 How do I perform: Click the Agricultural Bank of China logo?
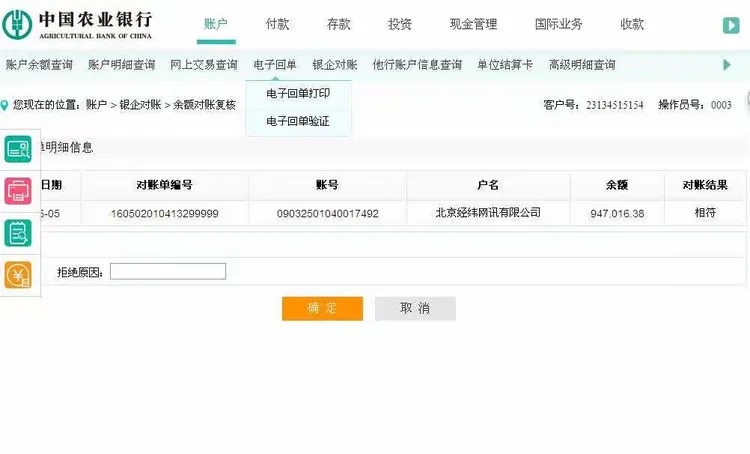point(77,24)
